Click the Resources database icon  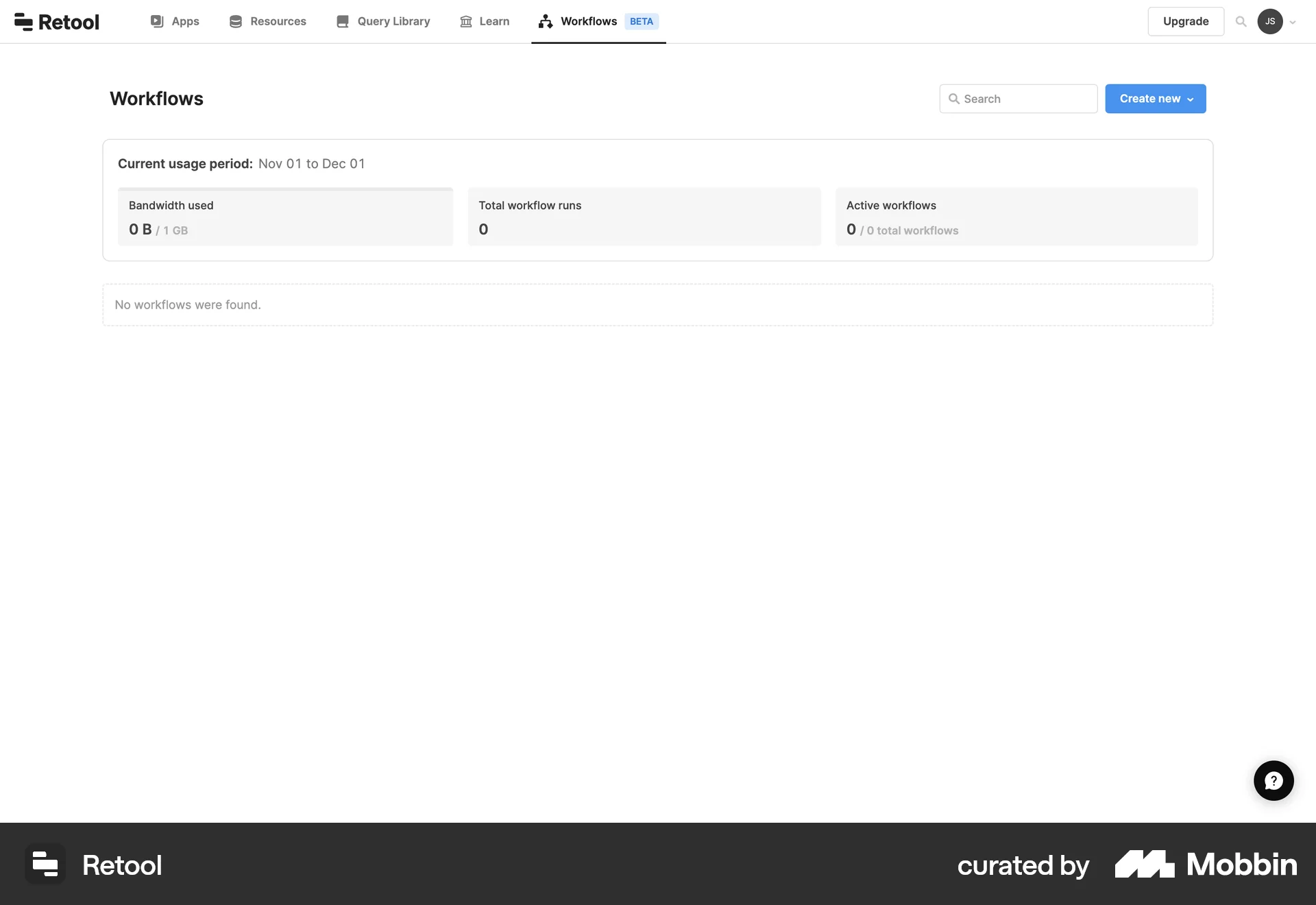(x=236, y=21)
